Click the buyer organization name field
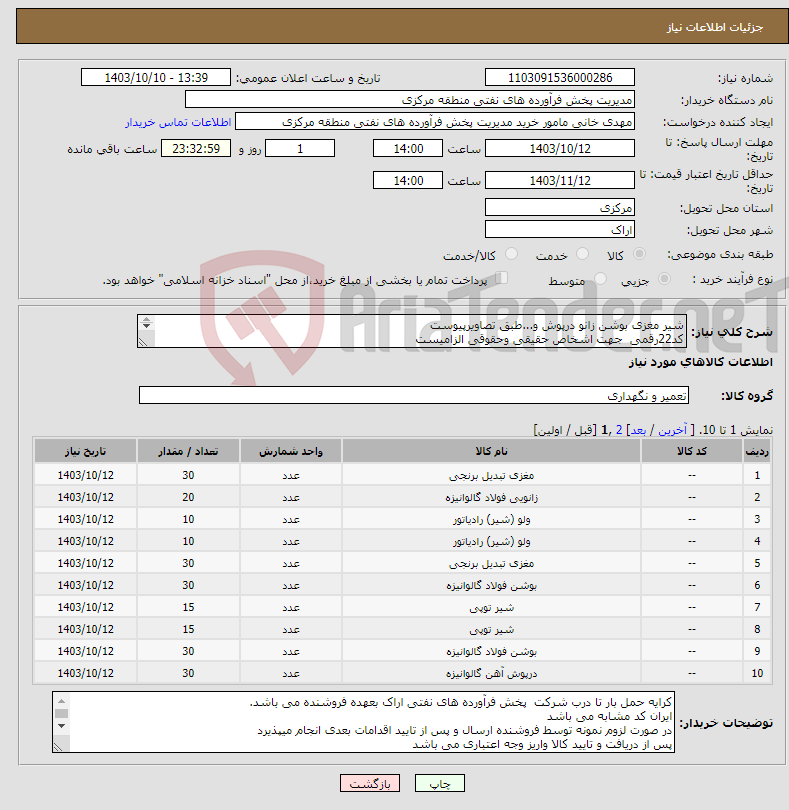This screenshot has height=810, width=789. 410,100
